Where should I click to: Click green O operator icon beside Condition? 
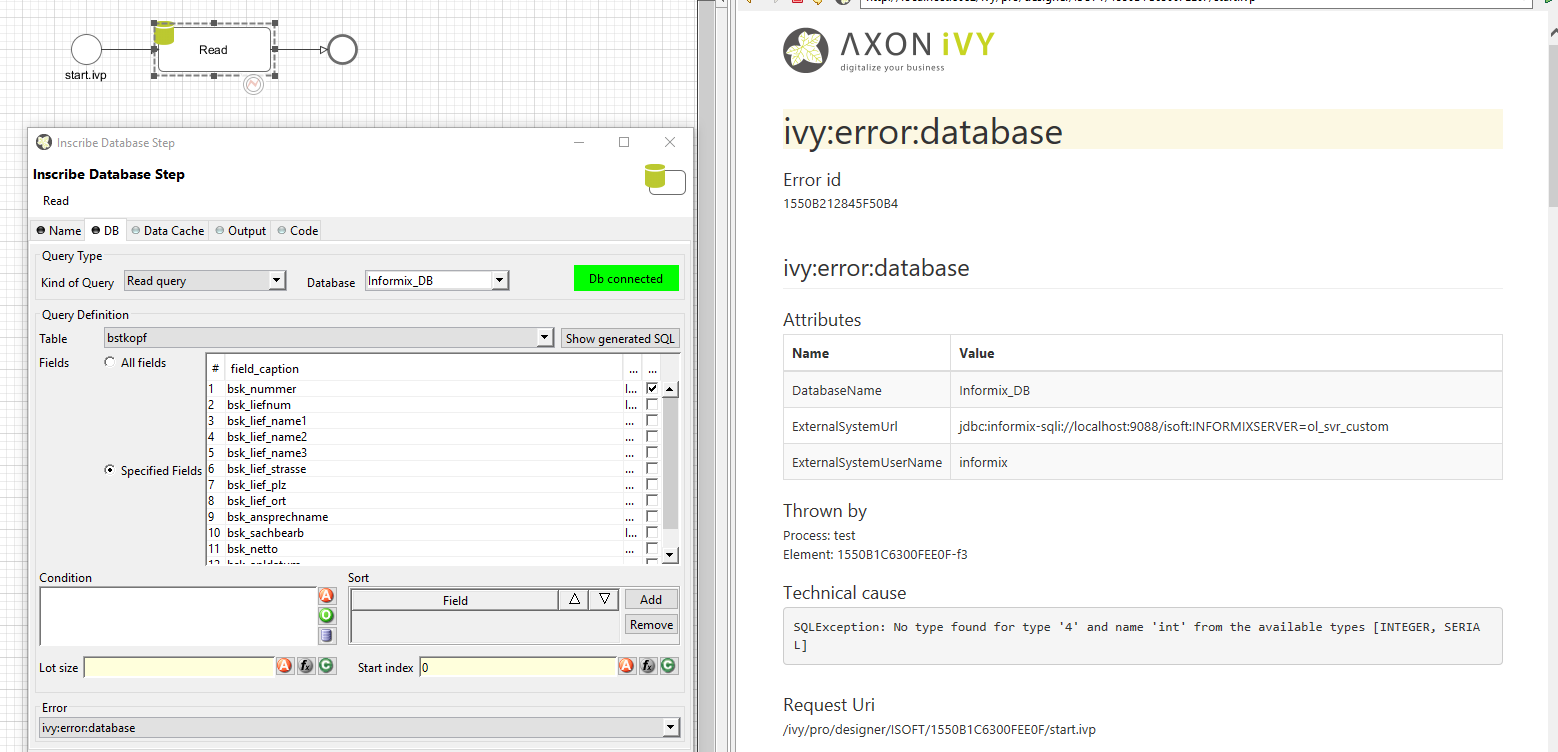(x=327, y=615)
